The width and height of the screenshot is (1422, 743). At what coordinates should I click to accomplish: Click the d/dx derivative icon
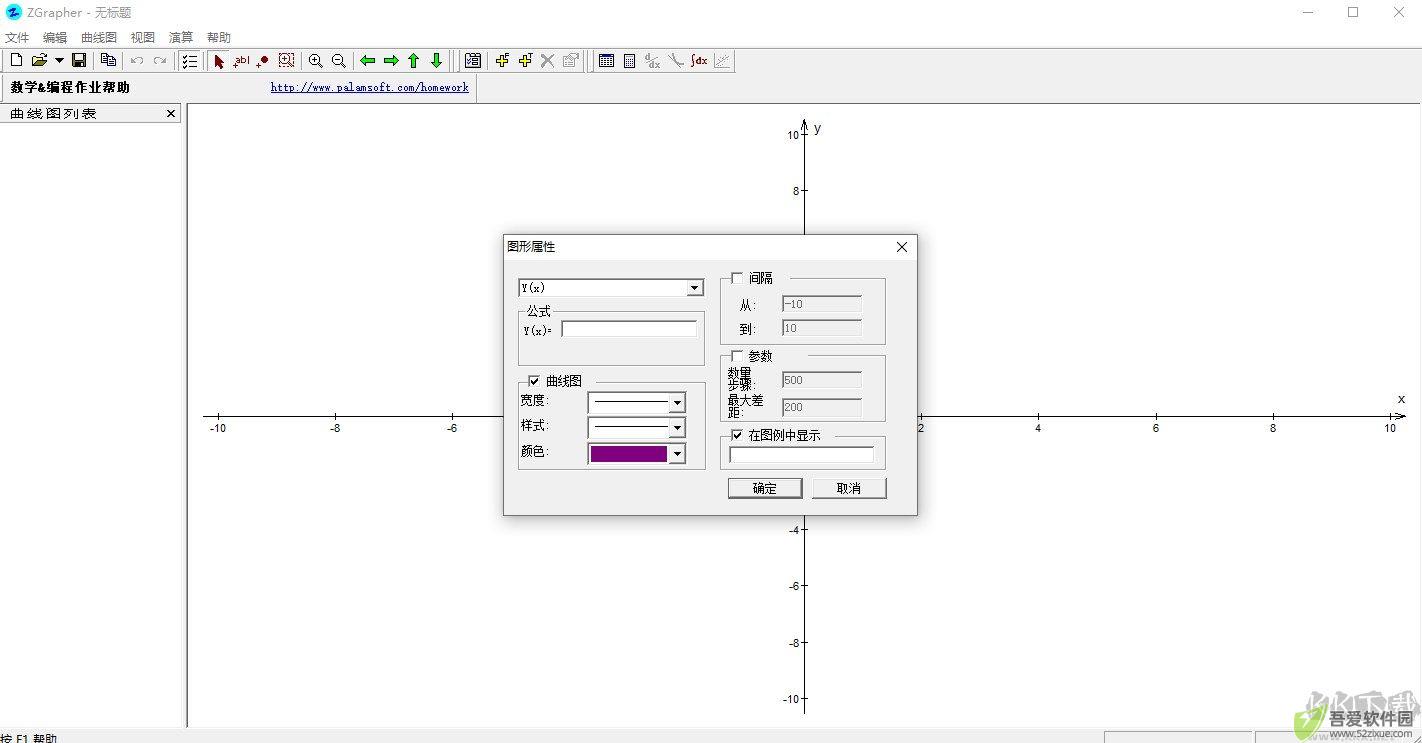coord(653,61)
